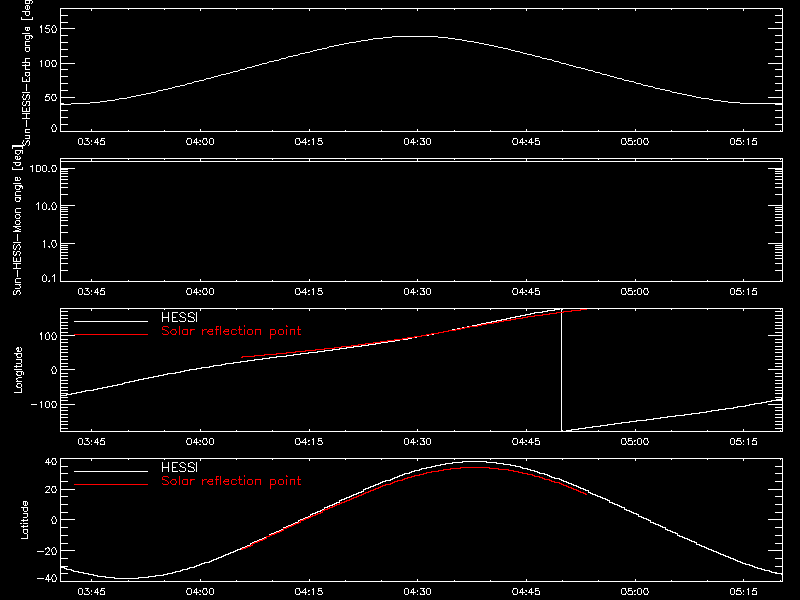Viewport: 800px width, 600px height.
Task: Click 03:45 time label under Earth angle plot
Action: pos(91,142)
